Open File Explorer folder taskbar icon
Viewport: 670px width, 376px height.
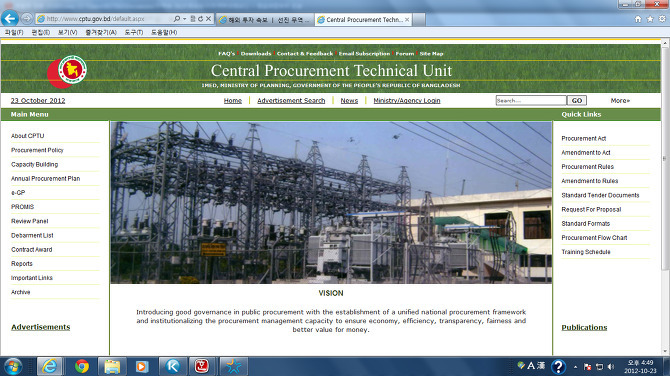[x=112, y=367]
